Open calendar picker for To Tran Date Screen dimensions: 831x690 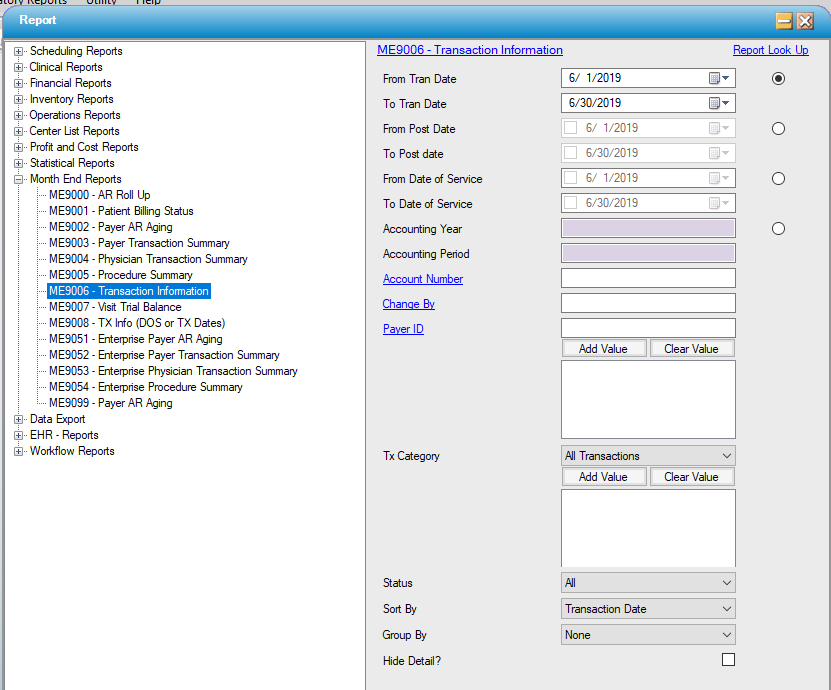click(720, 103)
